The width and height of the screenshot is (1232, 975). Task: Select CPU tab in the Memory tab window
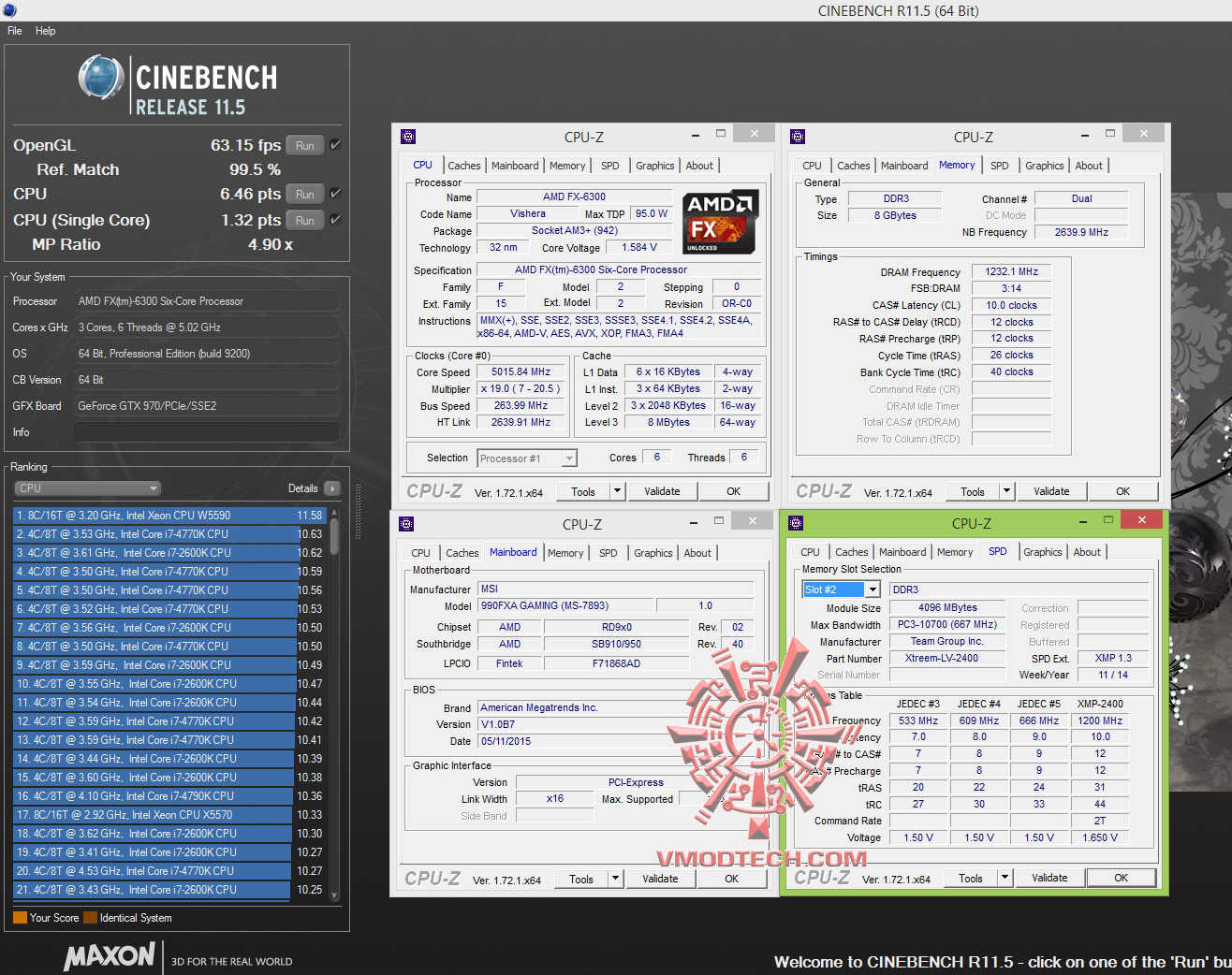812,166
